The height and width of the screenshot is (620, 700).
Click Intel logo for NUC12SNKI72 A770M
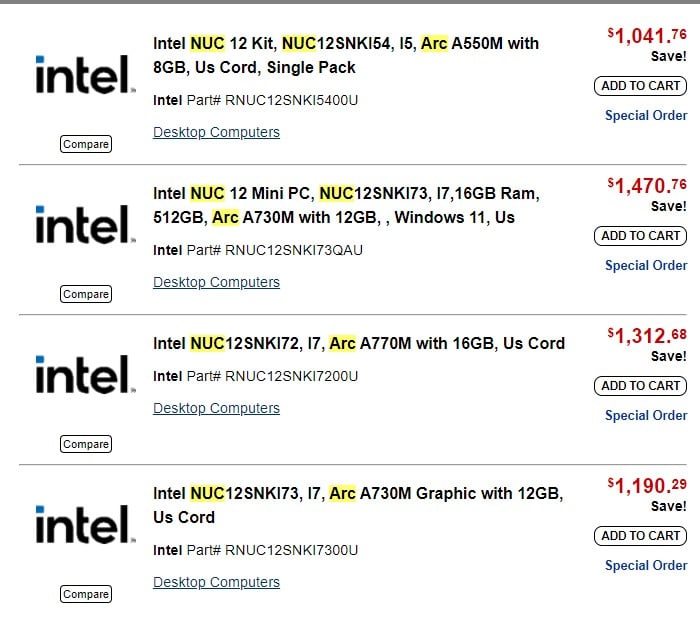coord(85,375)
